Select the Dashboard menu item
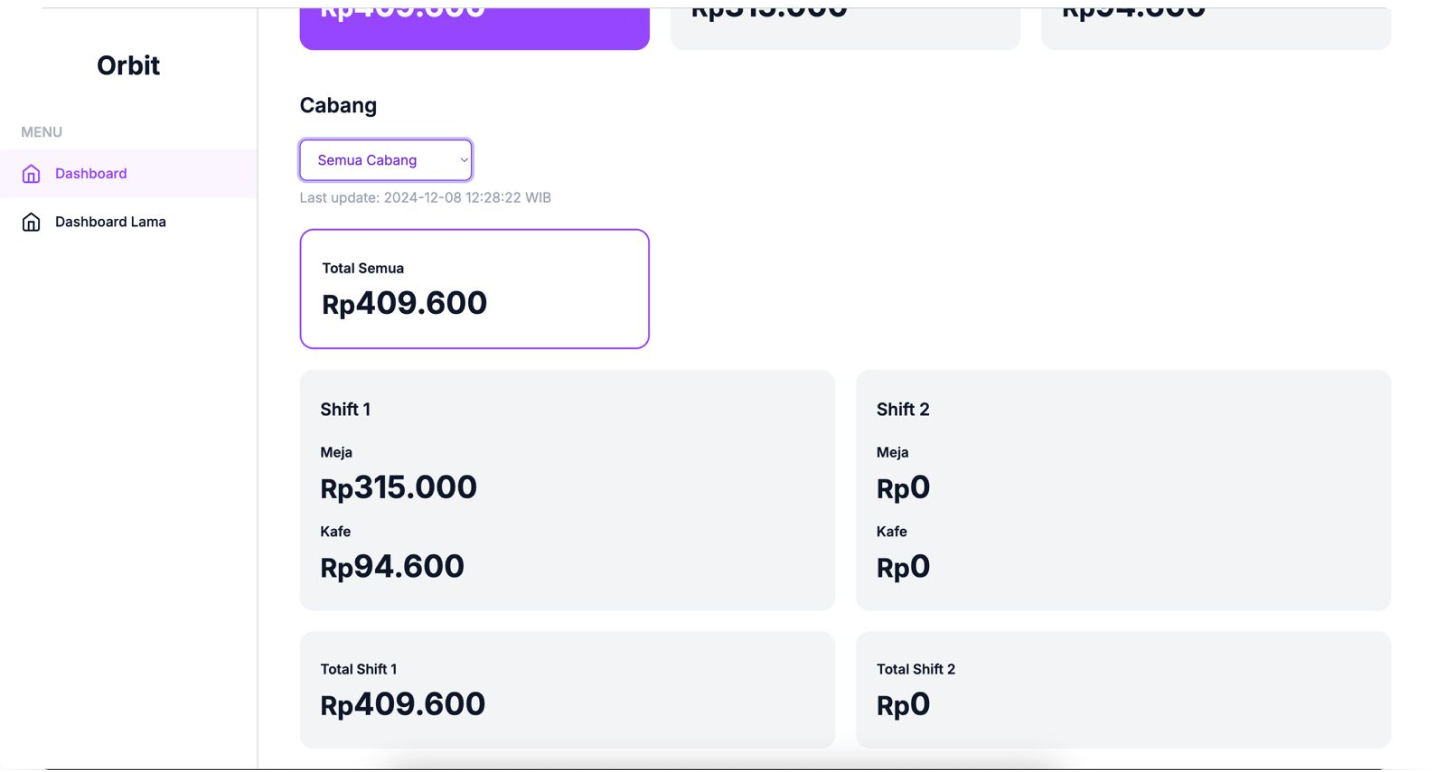 [91, 173]
